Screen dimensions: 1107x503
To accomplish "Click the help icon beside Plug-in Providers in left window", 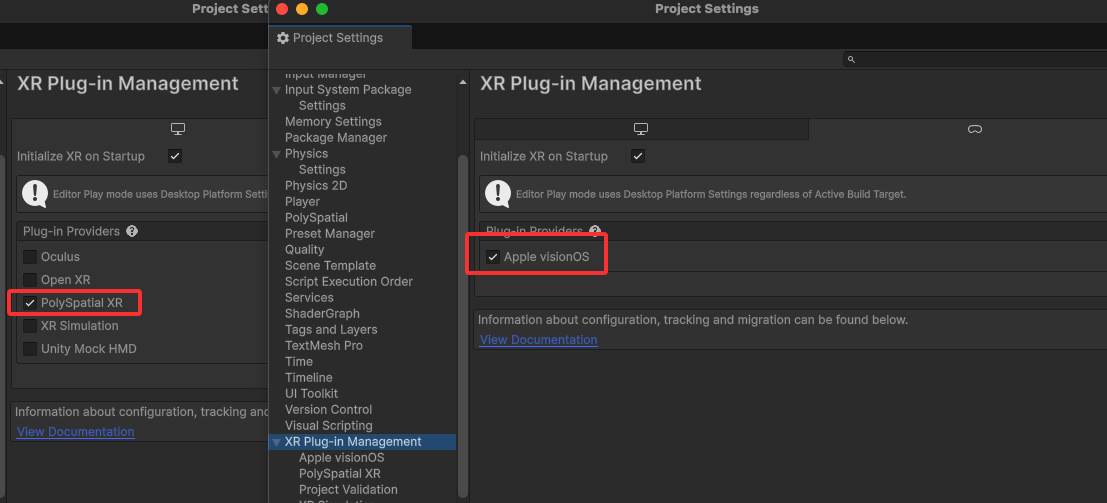I will (x=132, y=231).
